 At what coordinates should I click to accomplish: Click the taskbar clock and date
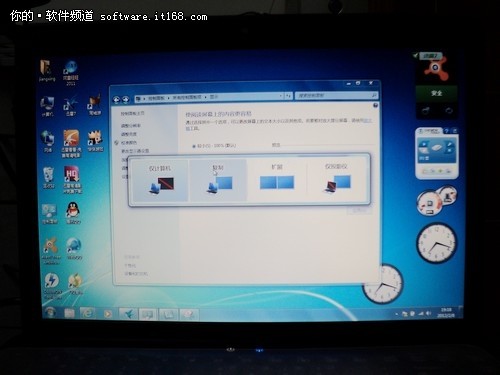coord(445,313)
